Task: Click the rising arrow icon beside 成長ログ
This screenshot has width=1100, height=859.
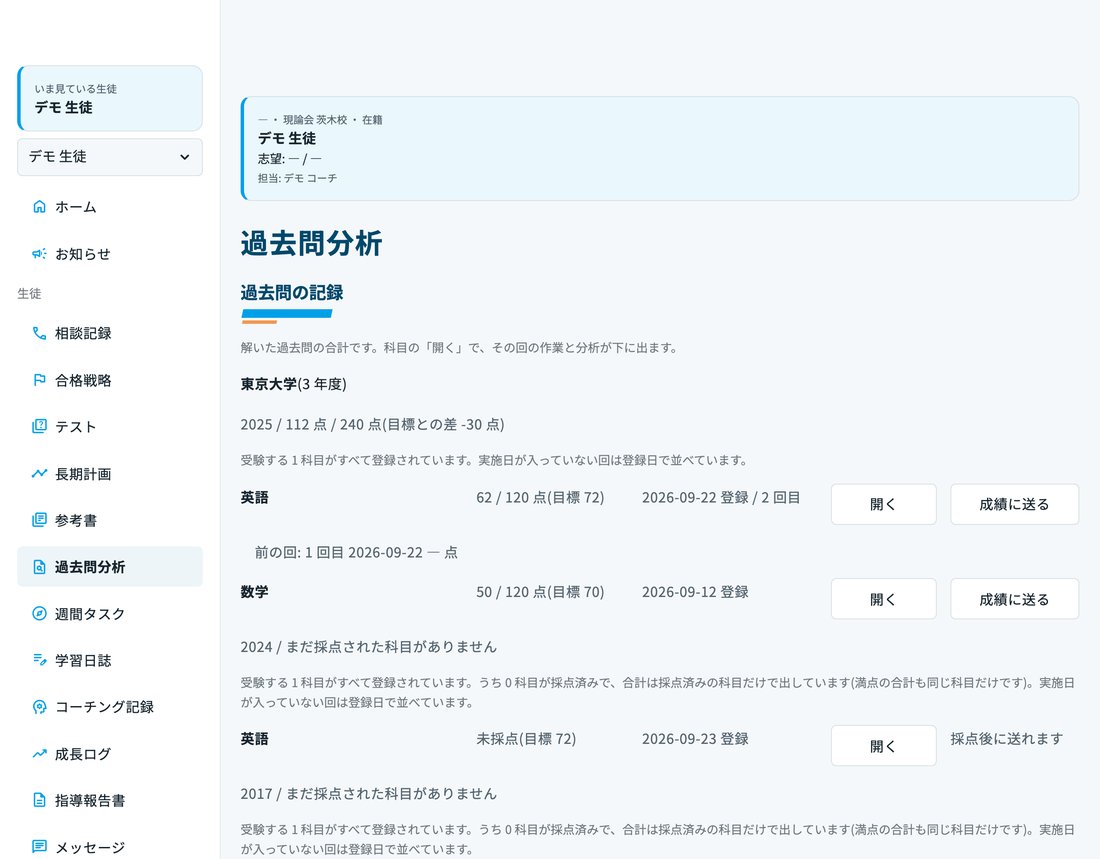Action: (39, 754)
